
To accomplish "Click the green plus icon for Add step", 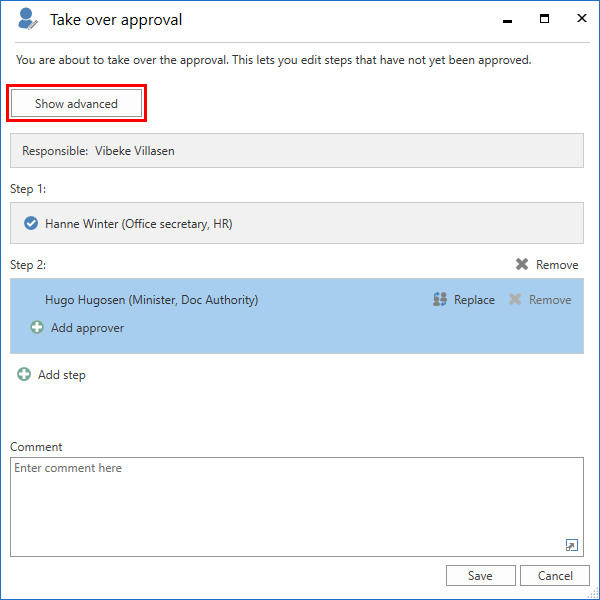I will pos(24,374).
